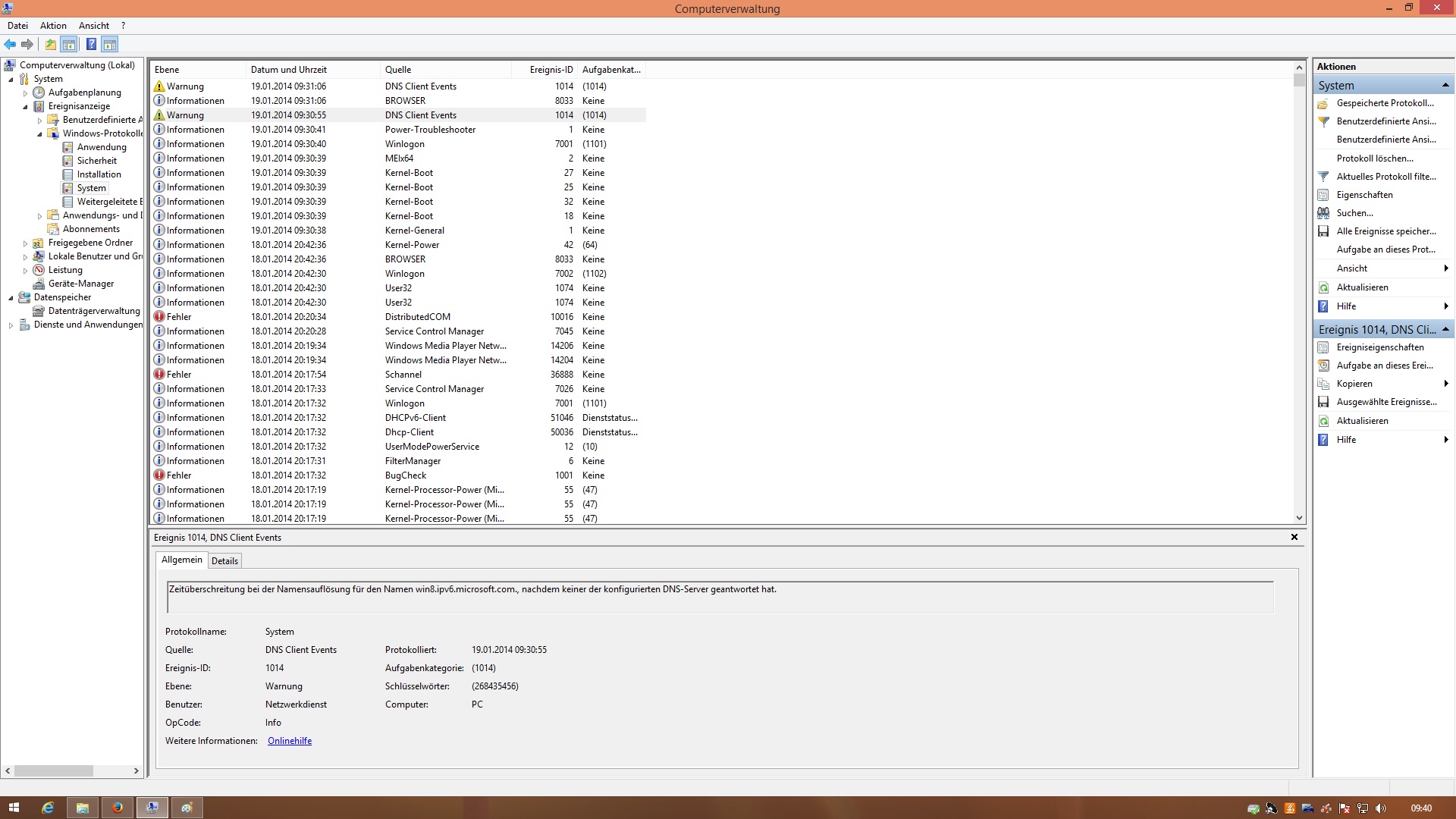Open the Aktion menu
This screenshot has width=1456, height=819.
[53, 26]
